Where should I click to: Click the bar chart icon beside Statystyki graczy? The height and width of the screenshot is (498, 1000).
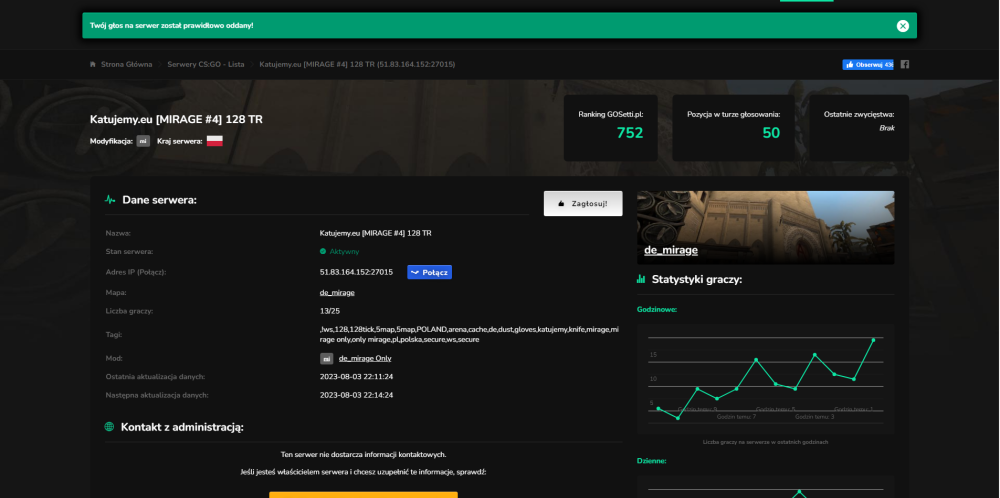641,279
